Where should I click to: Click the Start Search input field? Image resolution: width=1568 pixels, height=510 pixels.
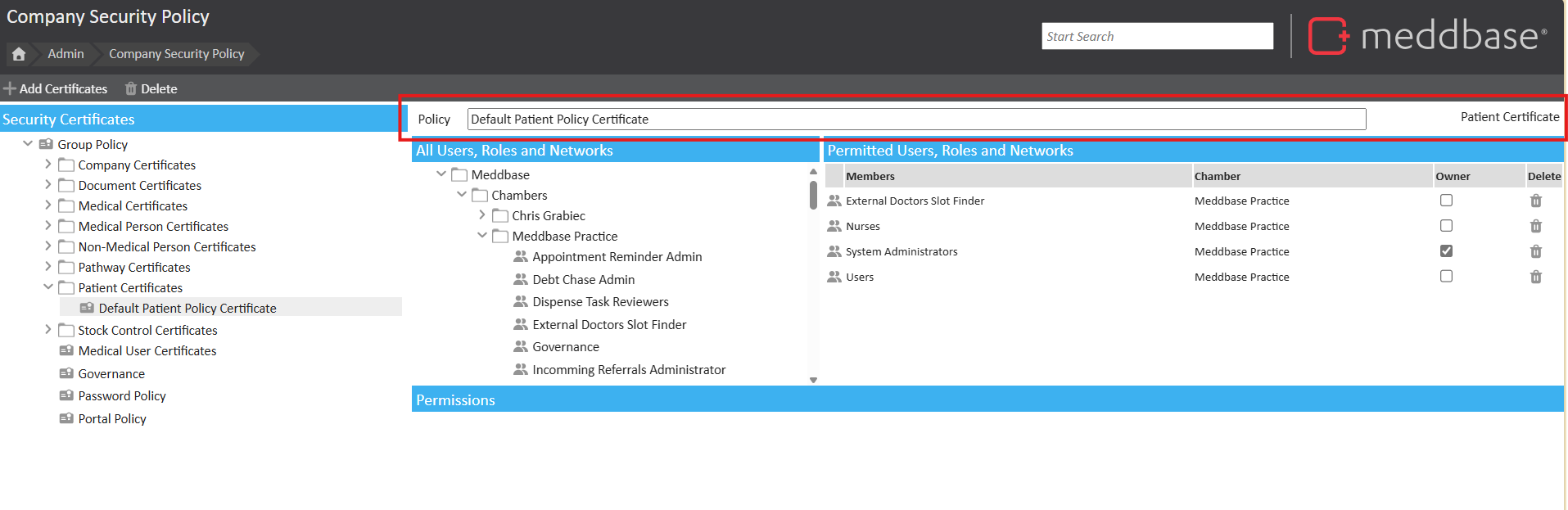(1156, 36)
